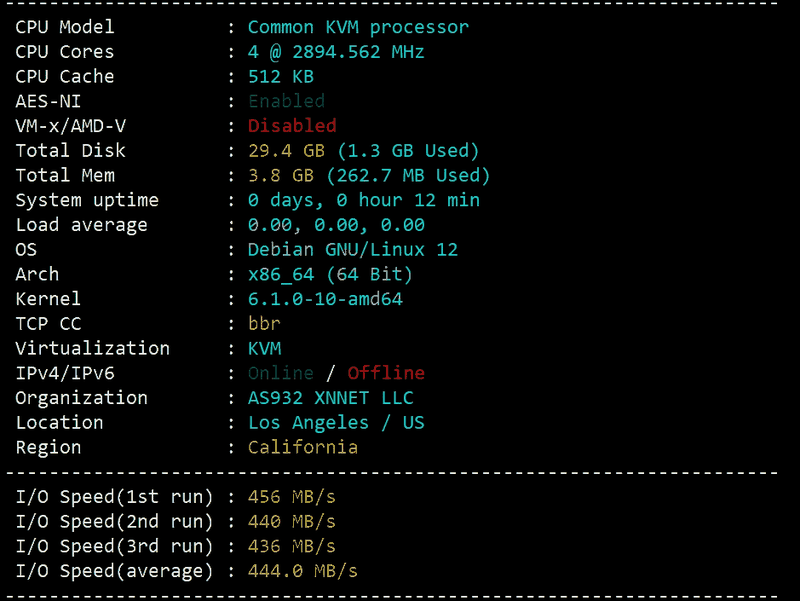This screenshot has width=800, height=601.
Task: Click the 'Los Angeles / US' location
Action: [336, 422]
